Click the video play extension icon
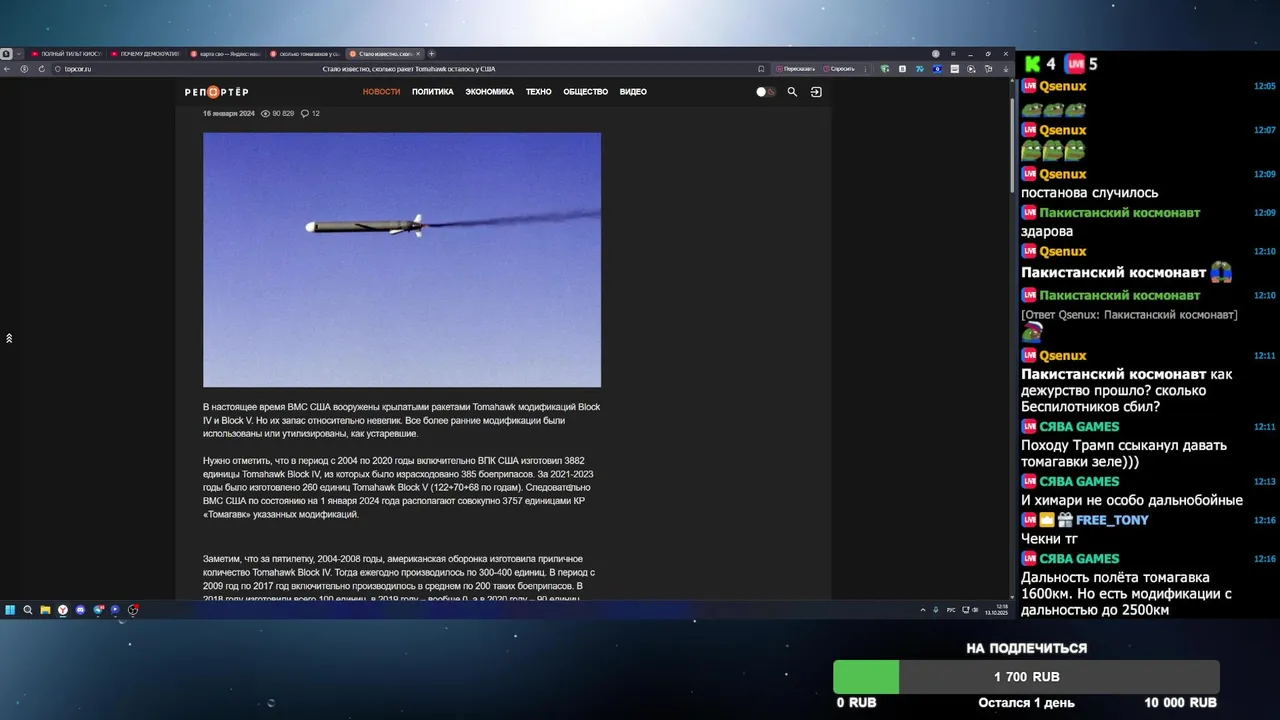The width and height of the screenshot is (1280, 720). click(971, 69)
